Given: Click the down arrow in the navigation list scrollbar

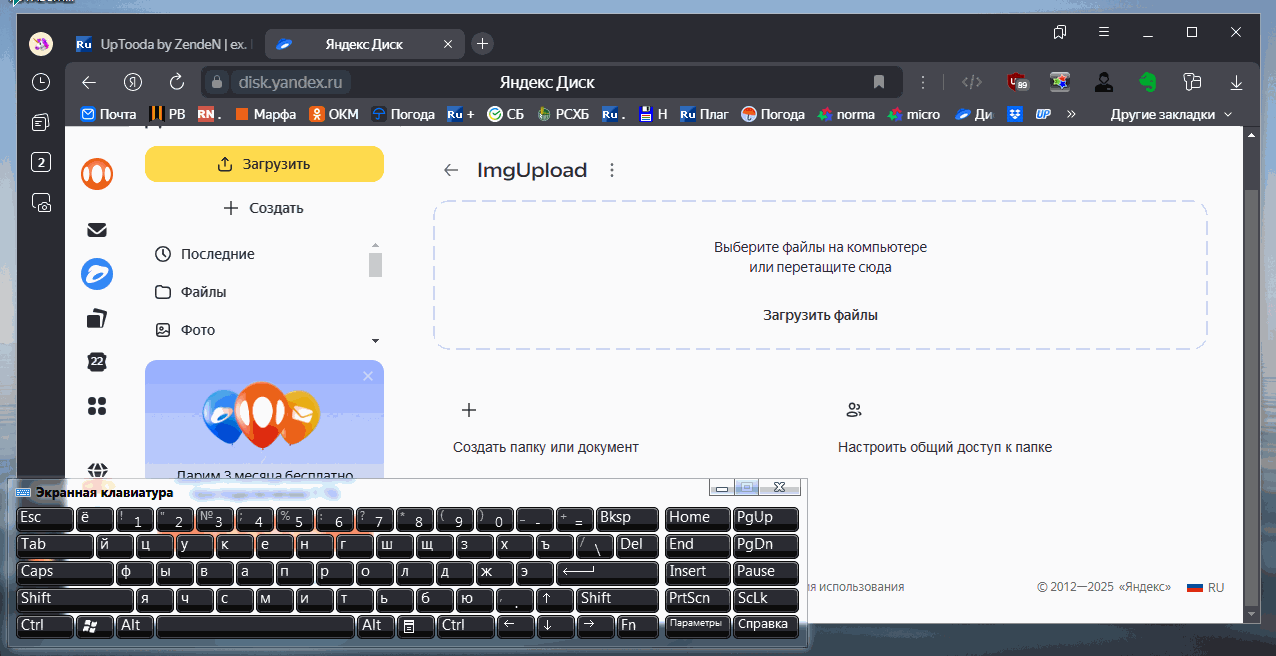Looking at the screenshot, I should tap(376, 341).
